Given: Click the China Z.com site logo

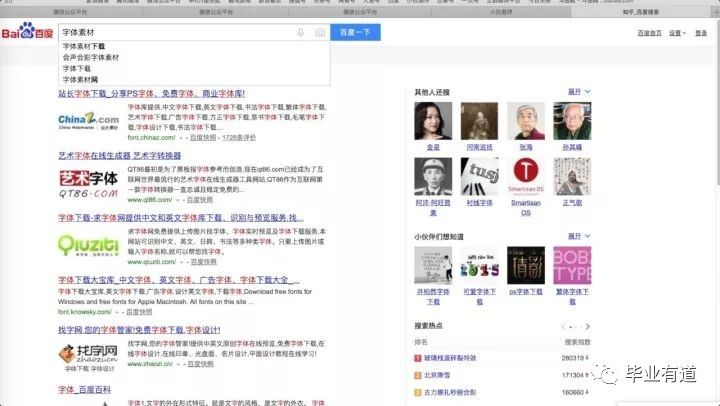Looking at the screenshot, I should pos(88,122).
